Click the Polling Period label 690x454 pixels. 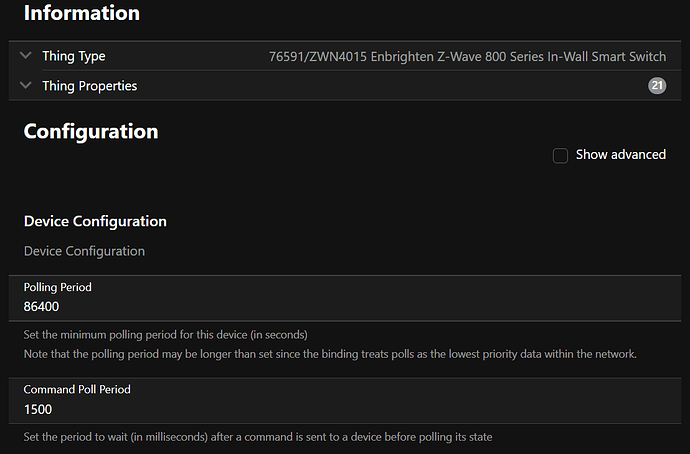coord(58,287)
